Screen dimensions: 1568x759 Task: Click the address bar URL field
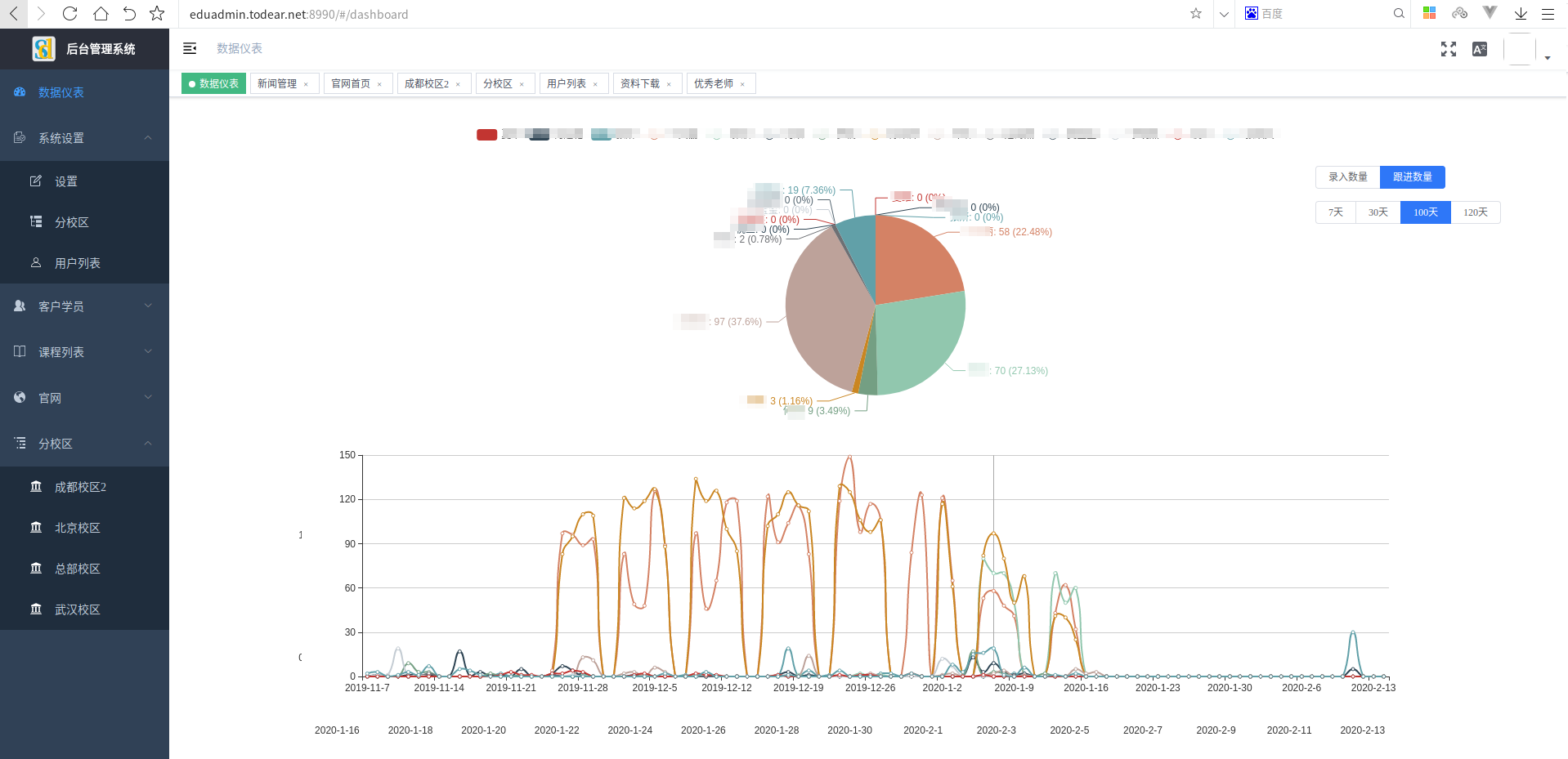point(683,14)
